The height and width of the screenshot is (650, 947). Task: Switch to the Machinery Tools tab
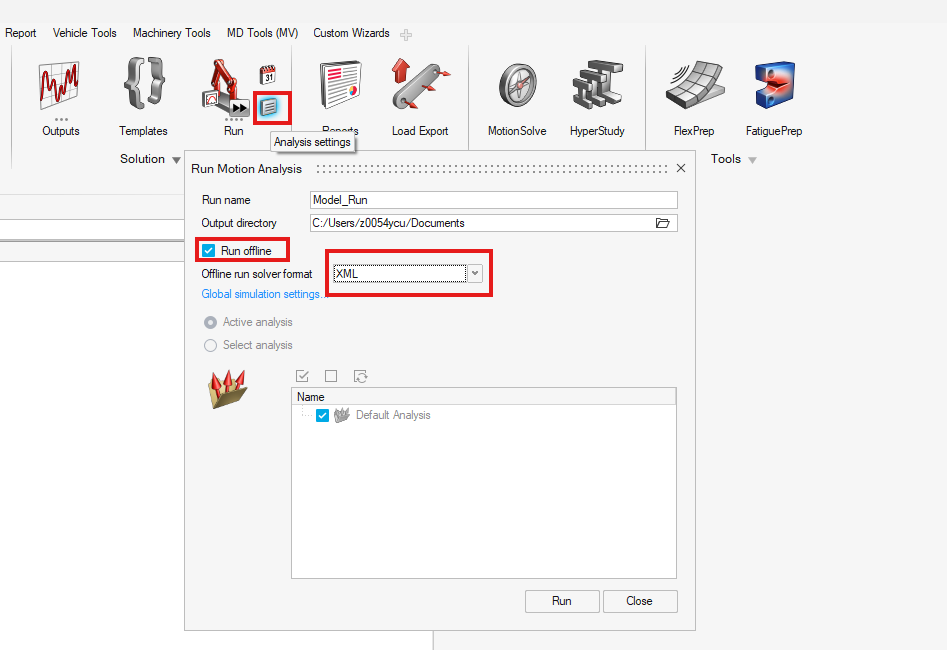pos(172,33)
